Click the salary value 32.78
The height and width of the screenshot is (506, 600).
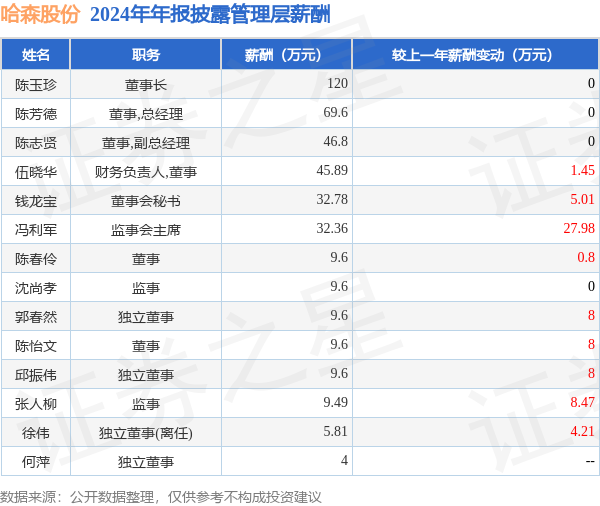coord(332,199)
